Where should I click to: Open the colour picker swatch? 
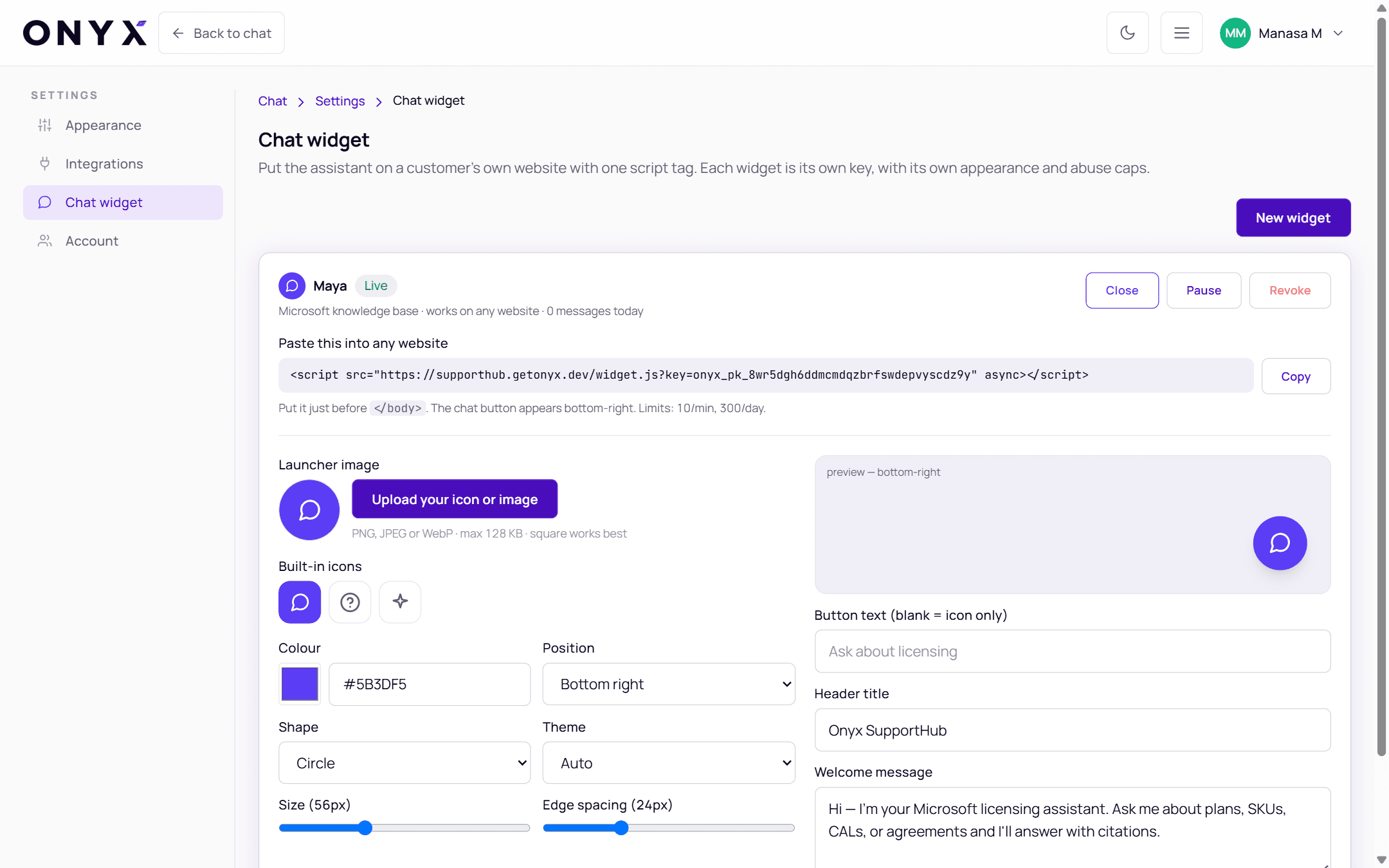tap(300, 684)
